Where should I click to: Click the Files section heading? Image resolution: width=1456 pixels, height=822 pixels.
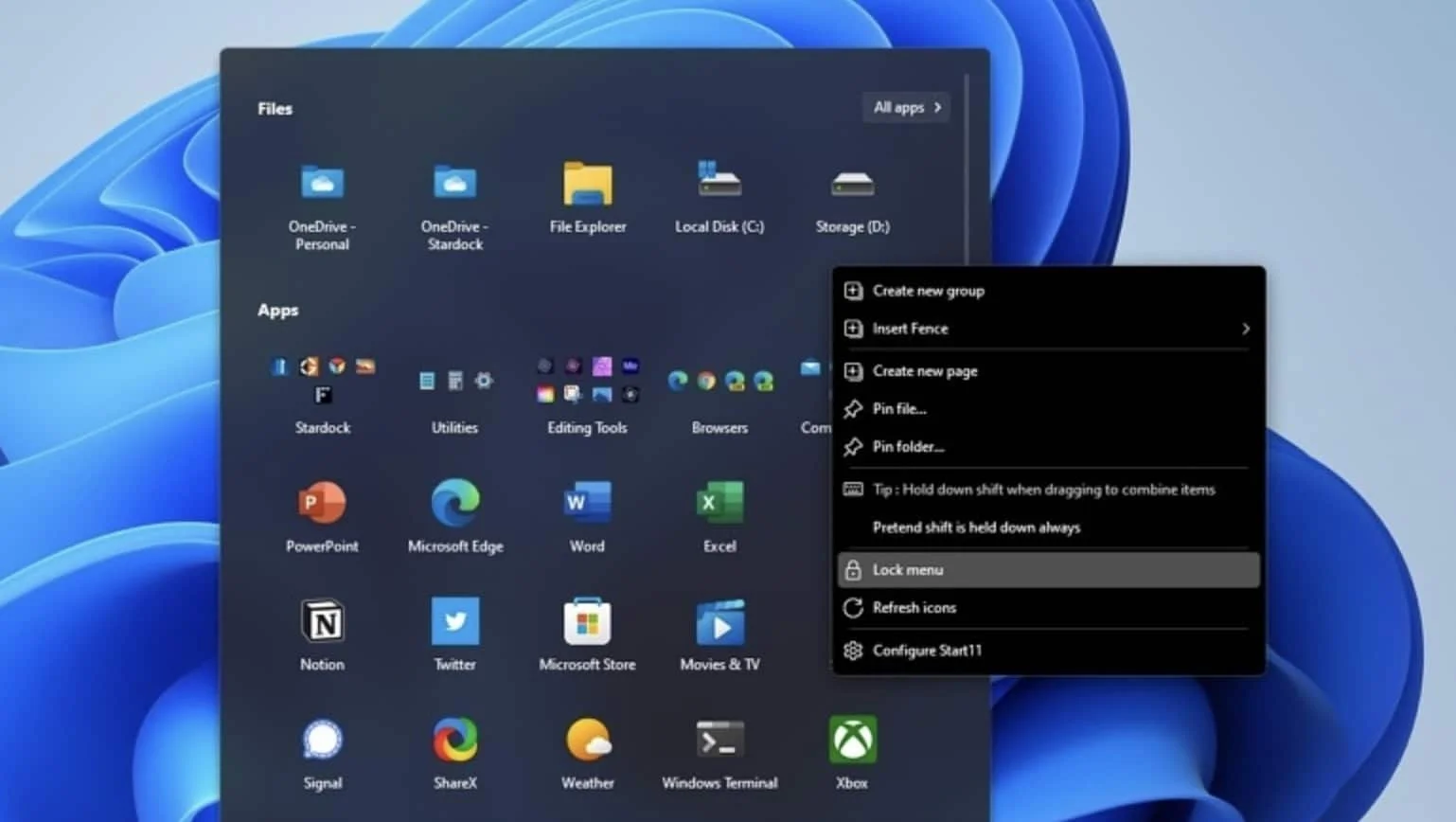point(275,109)
